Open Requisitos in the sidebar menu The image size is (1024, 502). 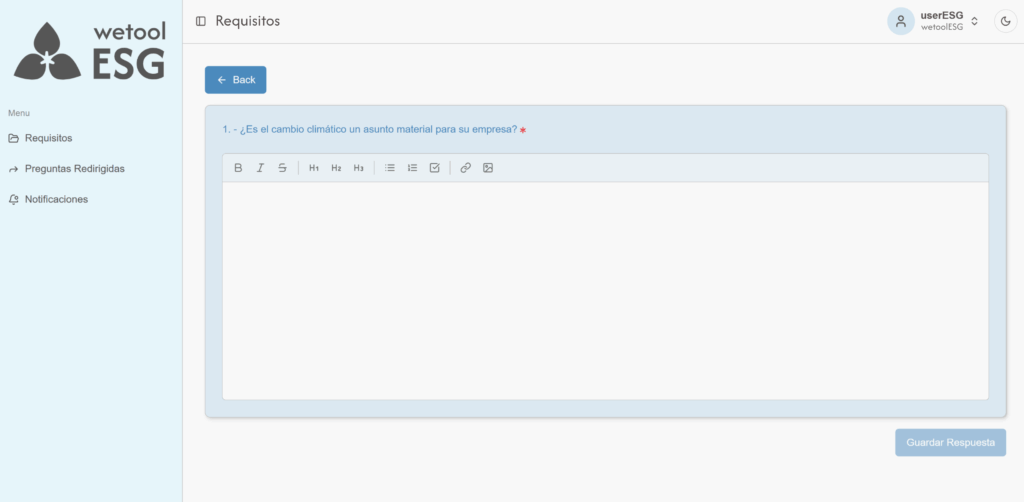click(48, 138)
